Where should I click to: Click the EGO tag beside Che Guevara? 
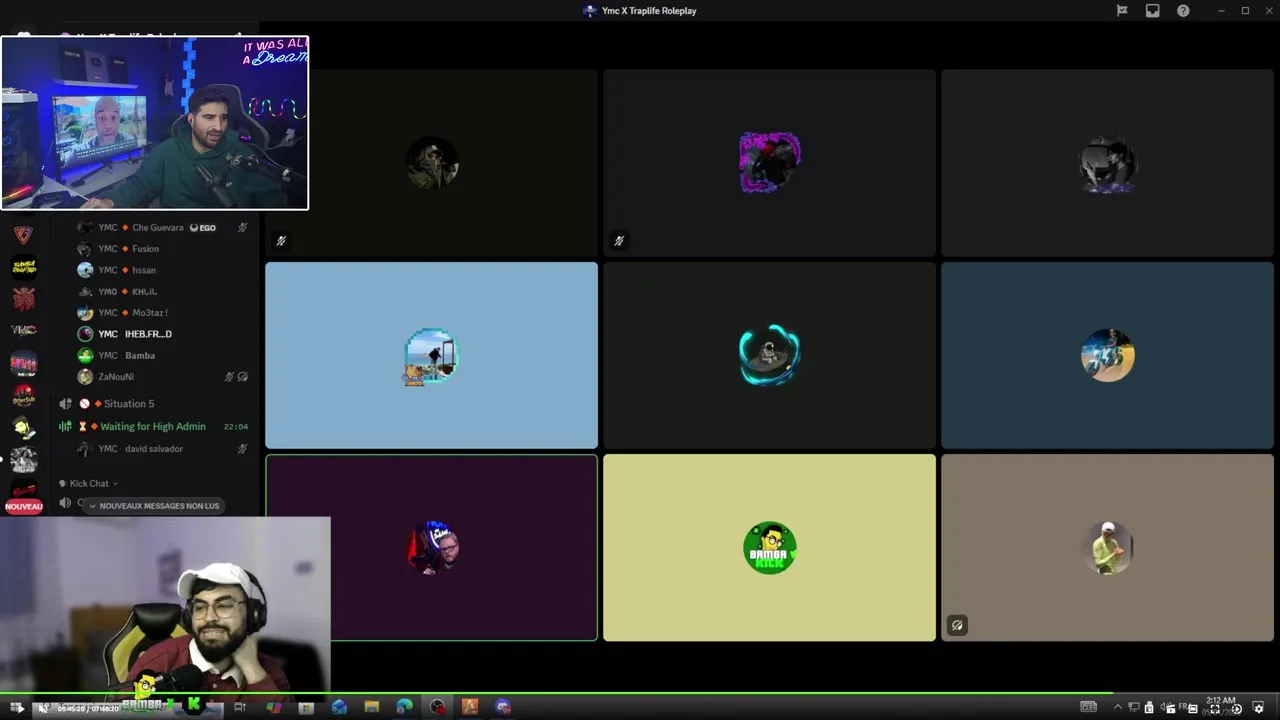[203, 227]
